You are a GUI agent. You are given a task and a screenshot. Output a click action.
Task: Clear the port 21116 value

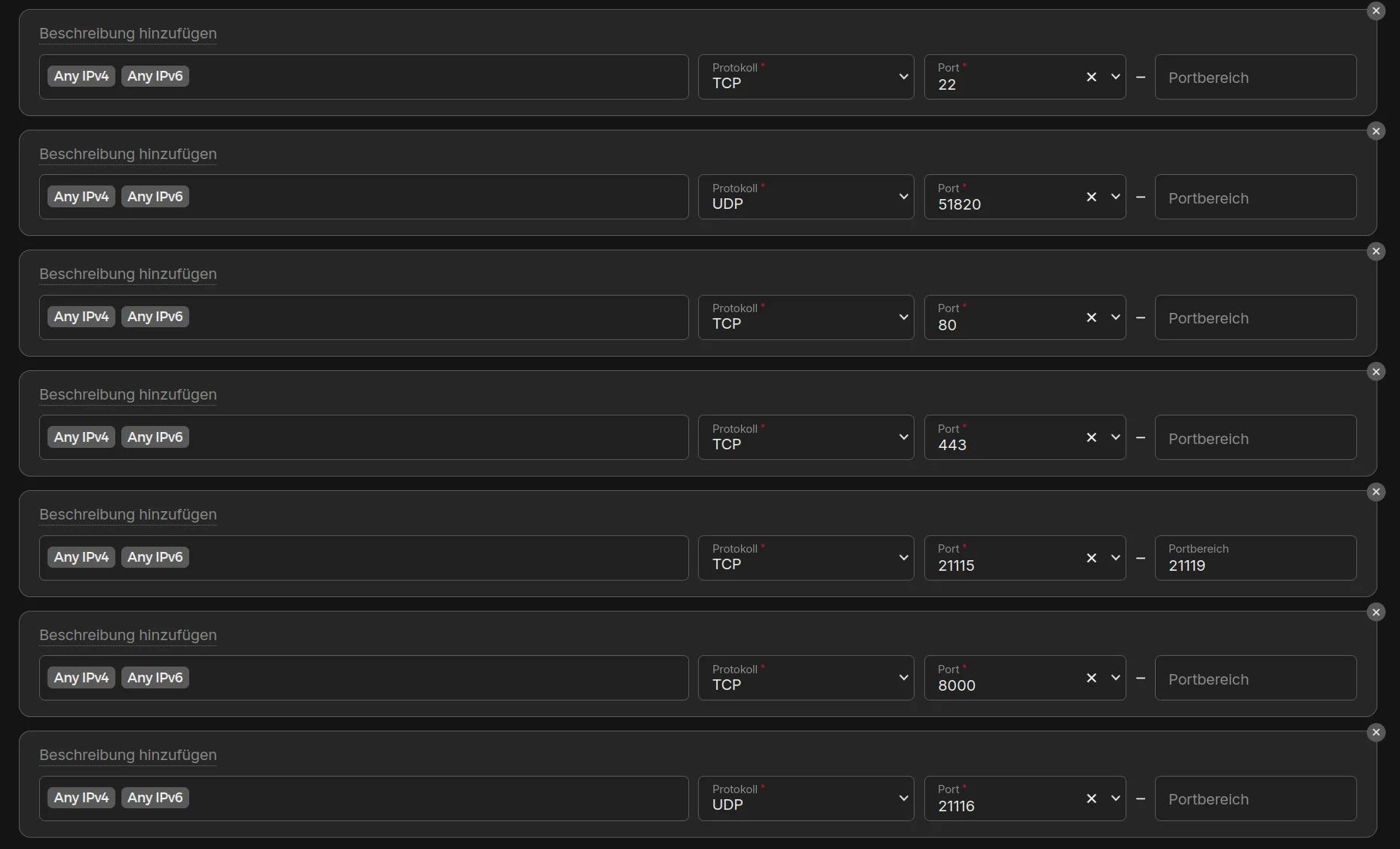coord(1091,798)
